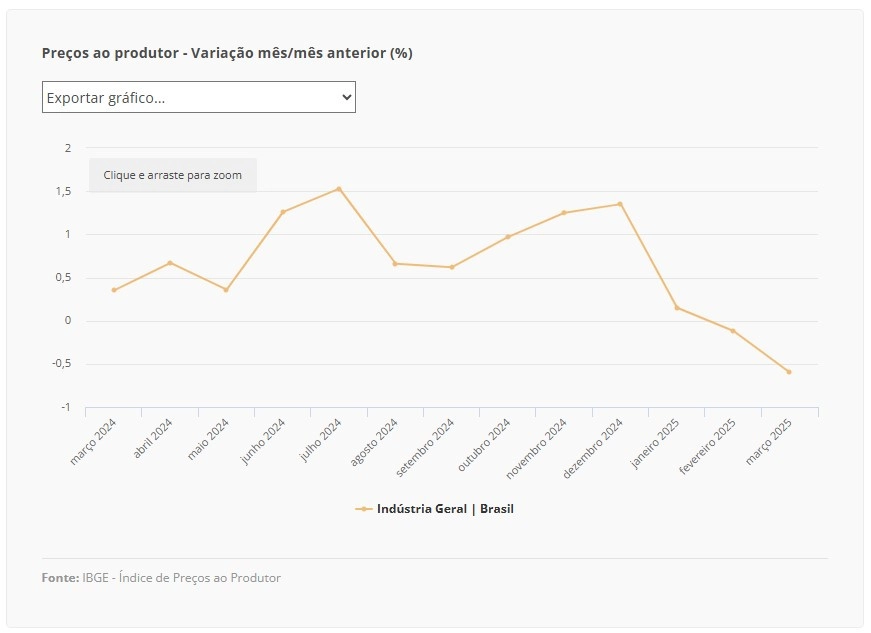Open the Exportar gráfico dropdown
The image size is (871, 633).
tap(199, 97)
